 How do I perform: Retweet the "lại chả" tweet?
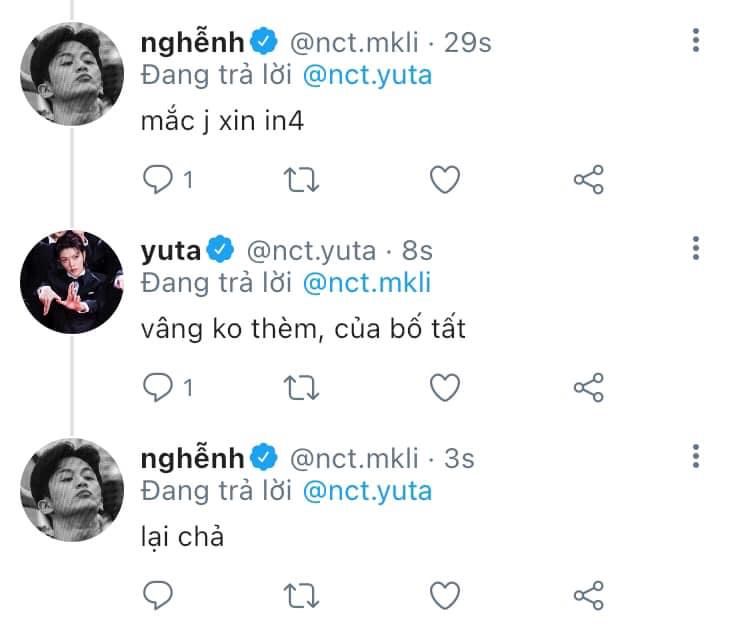point(300,594)
